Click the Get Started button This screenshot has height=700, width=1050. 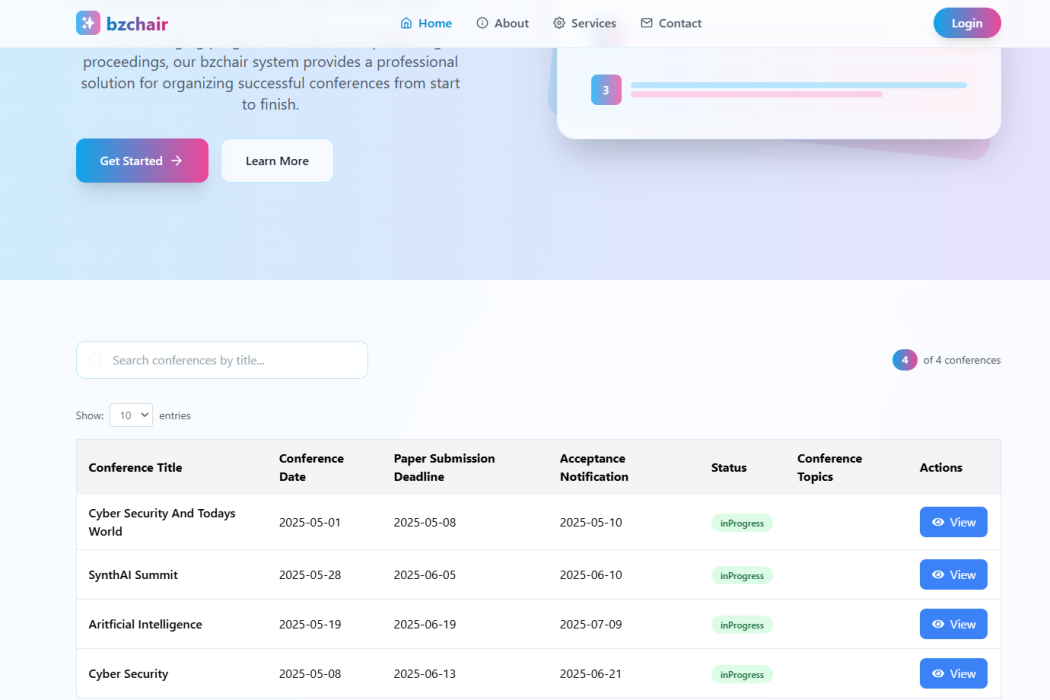tap(142, 161)
